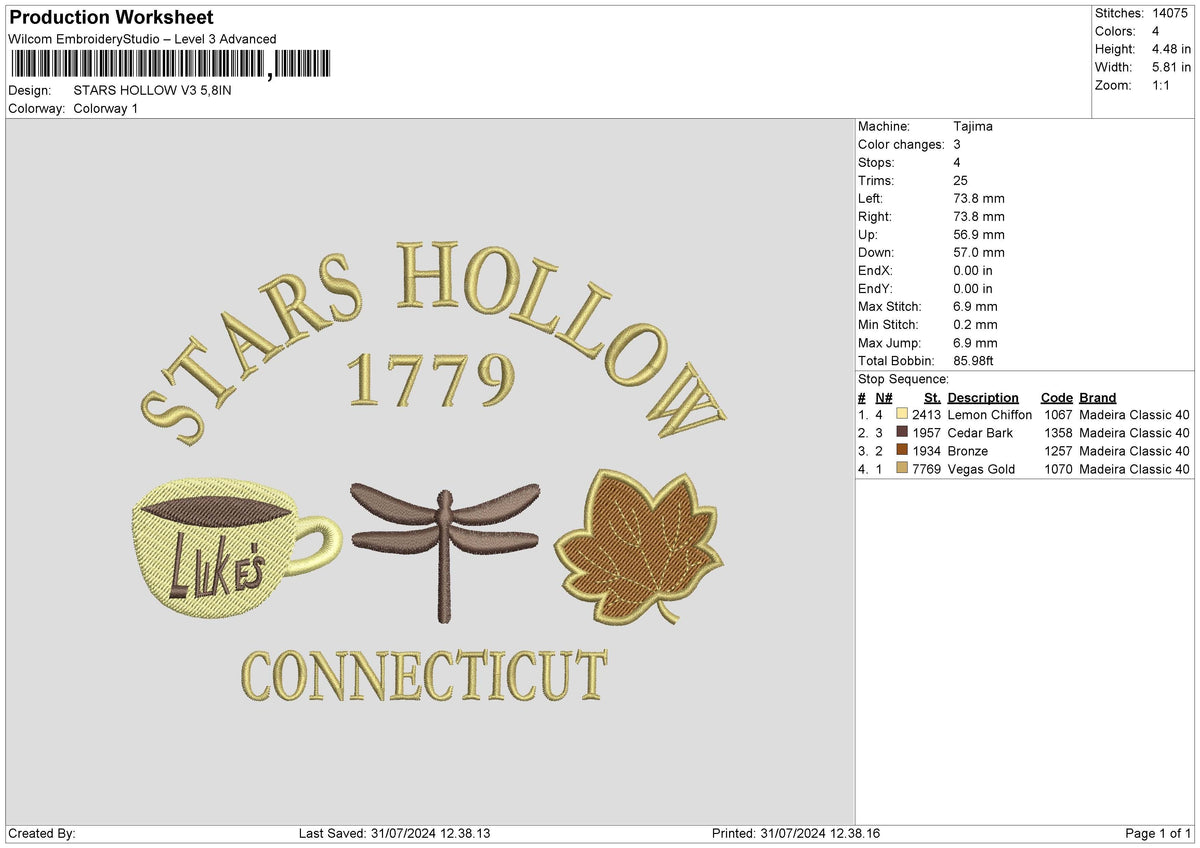Screen dimensions: 1200x848
Task: Click the 'Bronze' thread description
Action: point(968,451)
